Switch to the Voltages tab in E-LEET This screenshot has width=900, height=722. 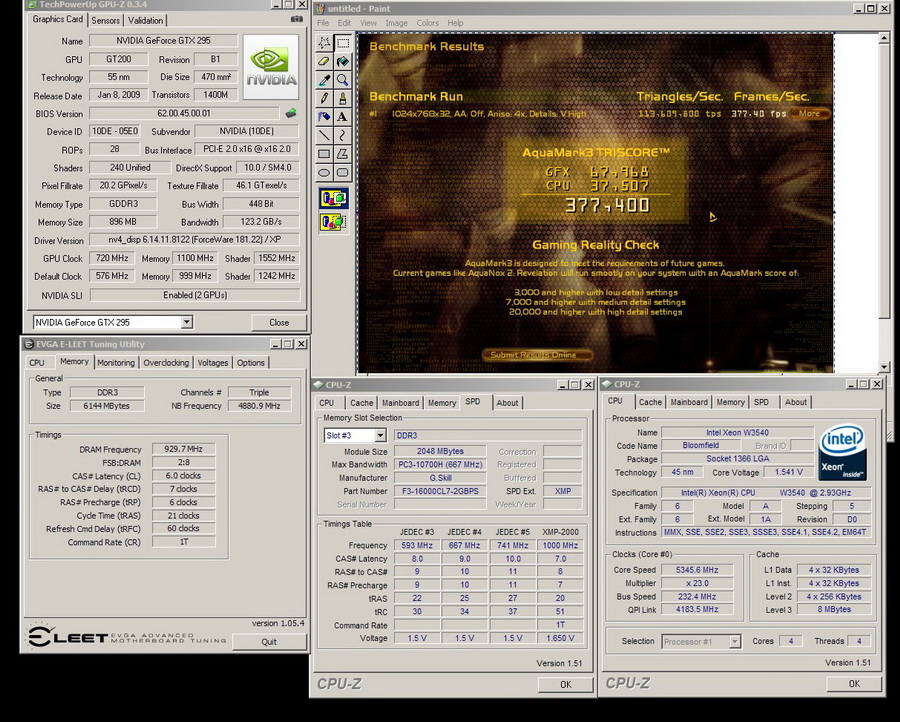pyautogui.click(x=213, y=363)
